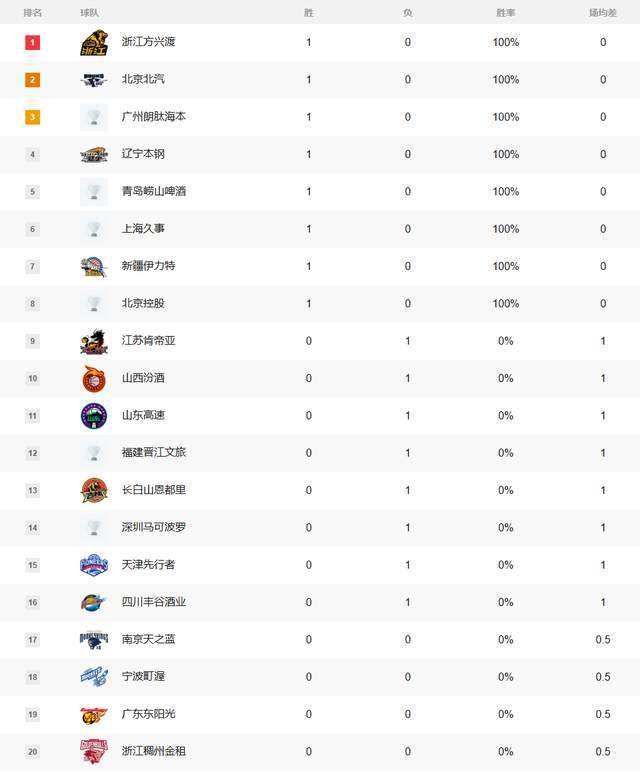
Task: Click the 山西汾酒 team logo
Action: coord(94,379)
